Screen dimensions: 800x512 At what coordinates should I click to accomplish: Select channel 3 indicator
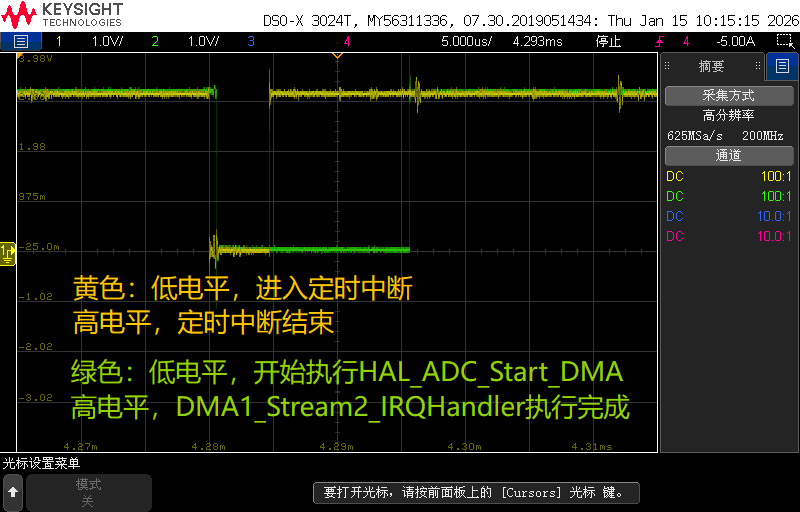click(x=251, y=41)
